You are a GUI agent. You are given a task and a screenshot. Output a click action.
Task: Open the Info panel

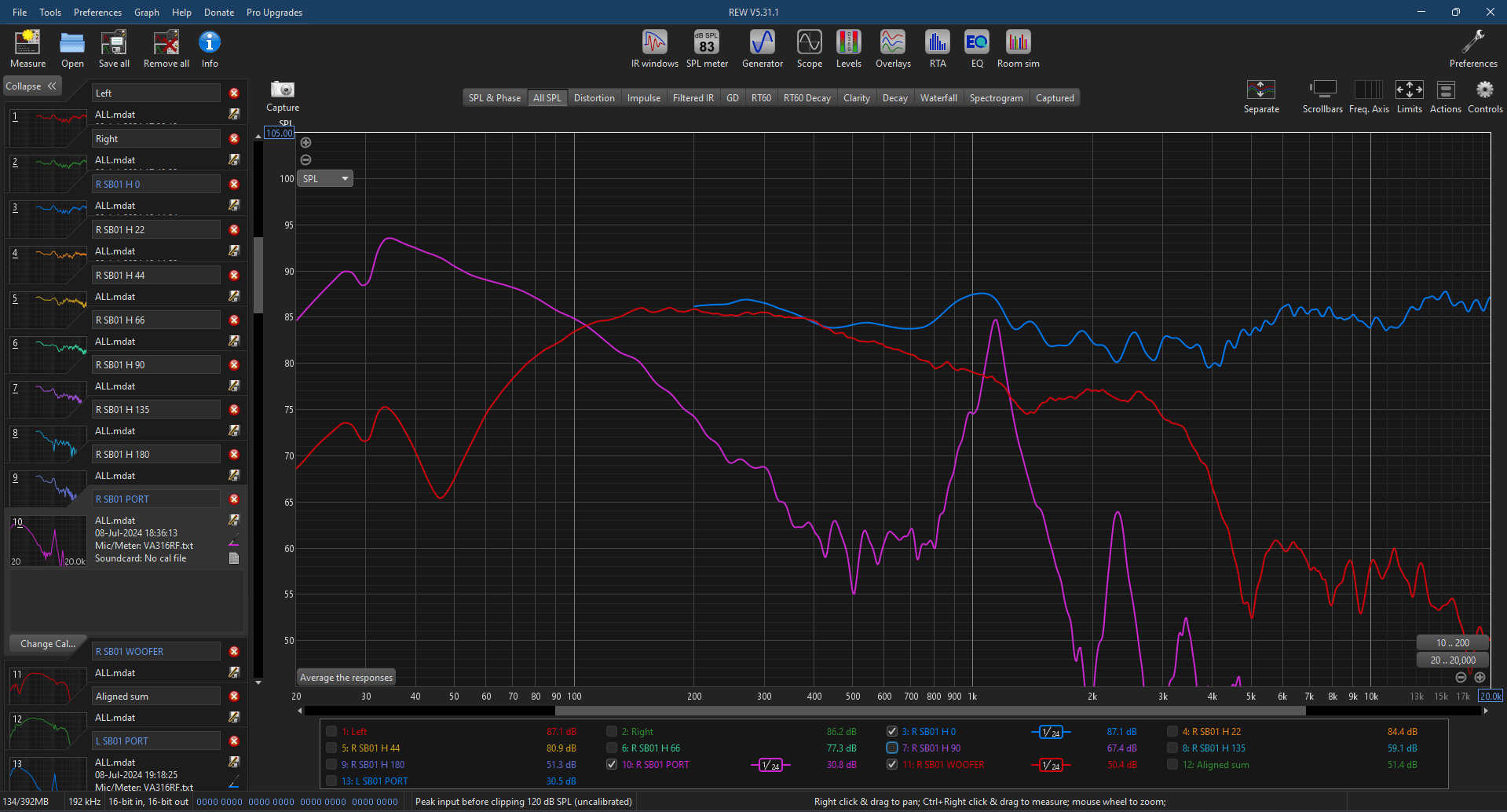(210, 49)
